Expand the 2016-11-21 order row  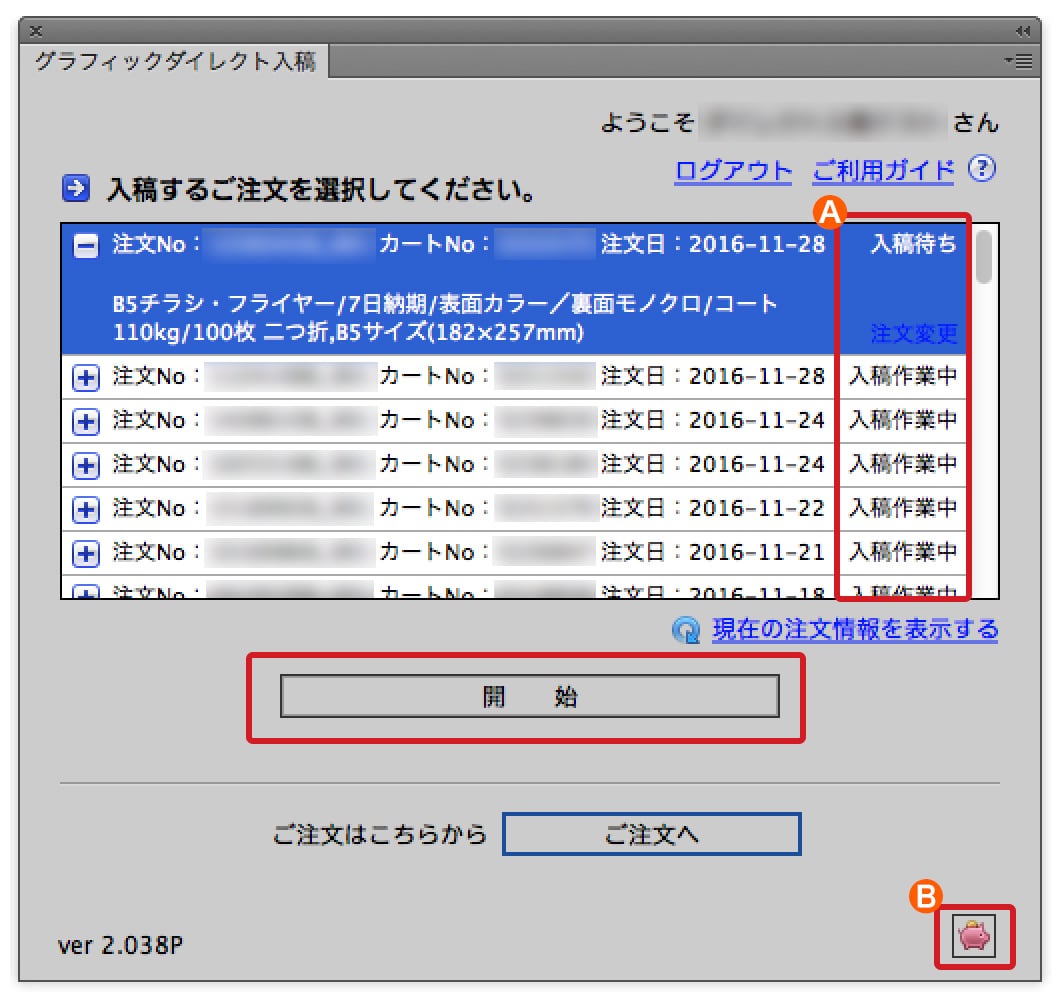point(87,553)
